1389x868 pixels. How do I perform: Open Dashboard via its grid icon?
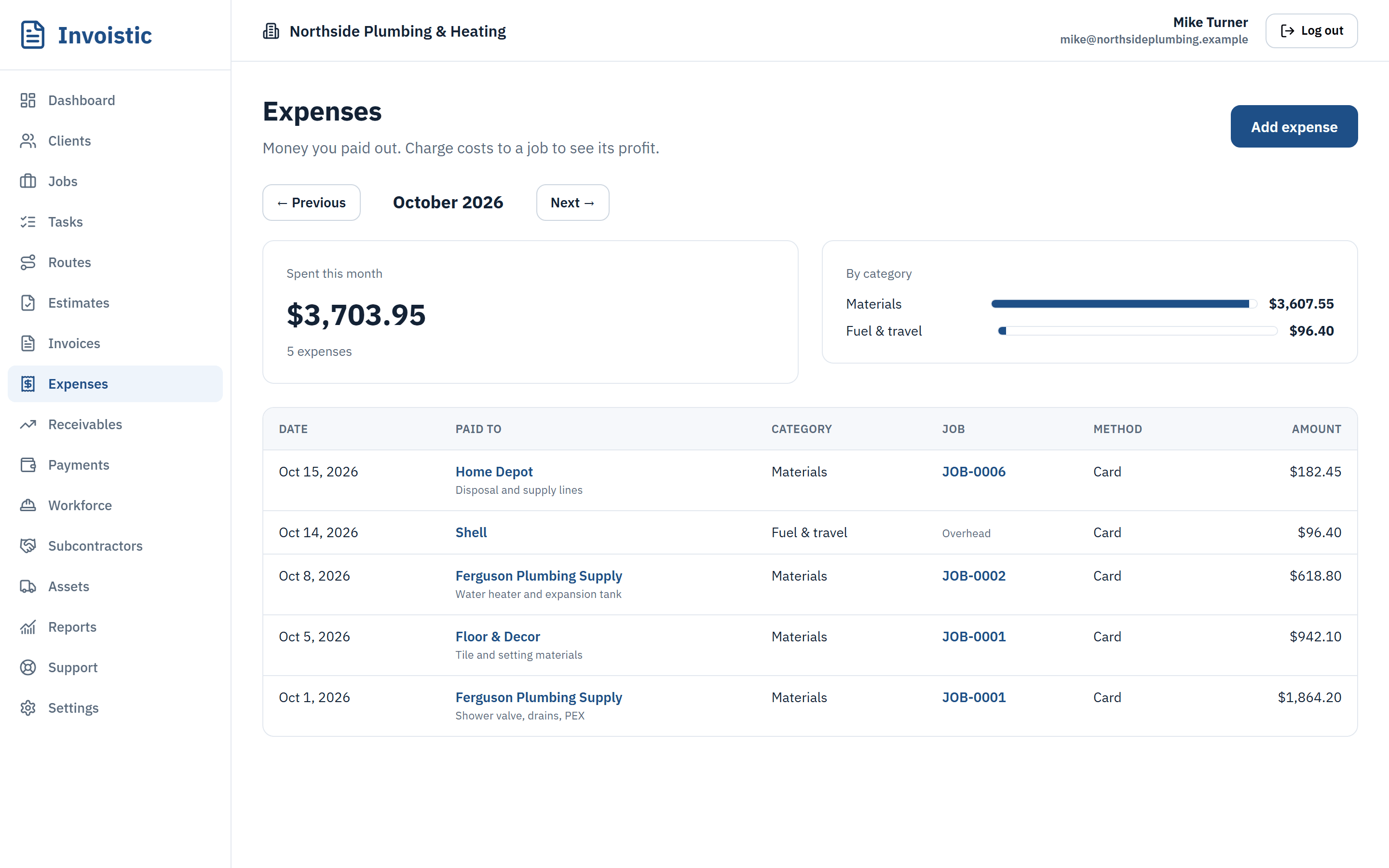point(28,100)
